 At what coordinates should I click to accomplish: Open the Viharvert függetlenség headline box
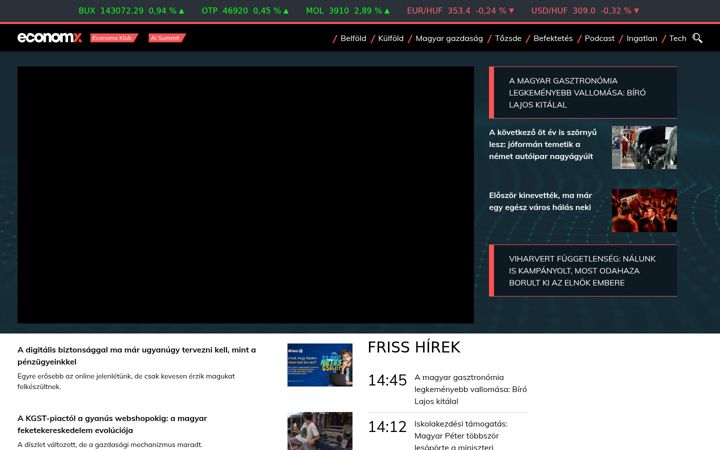(583, 270)
